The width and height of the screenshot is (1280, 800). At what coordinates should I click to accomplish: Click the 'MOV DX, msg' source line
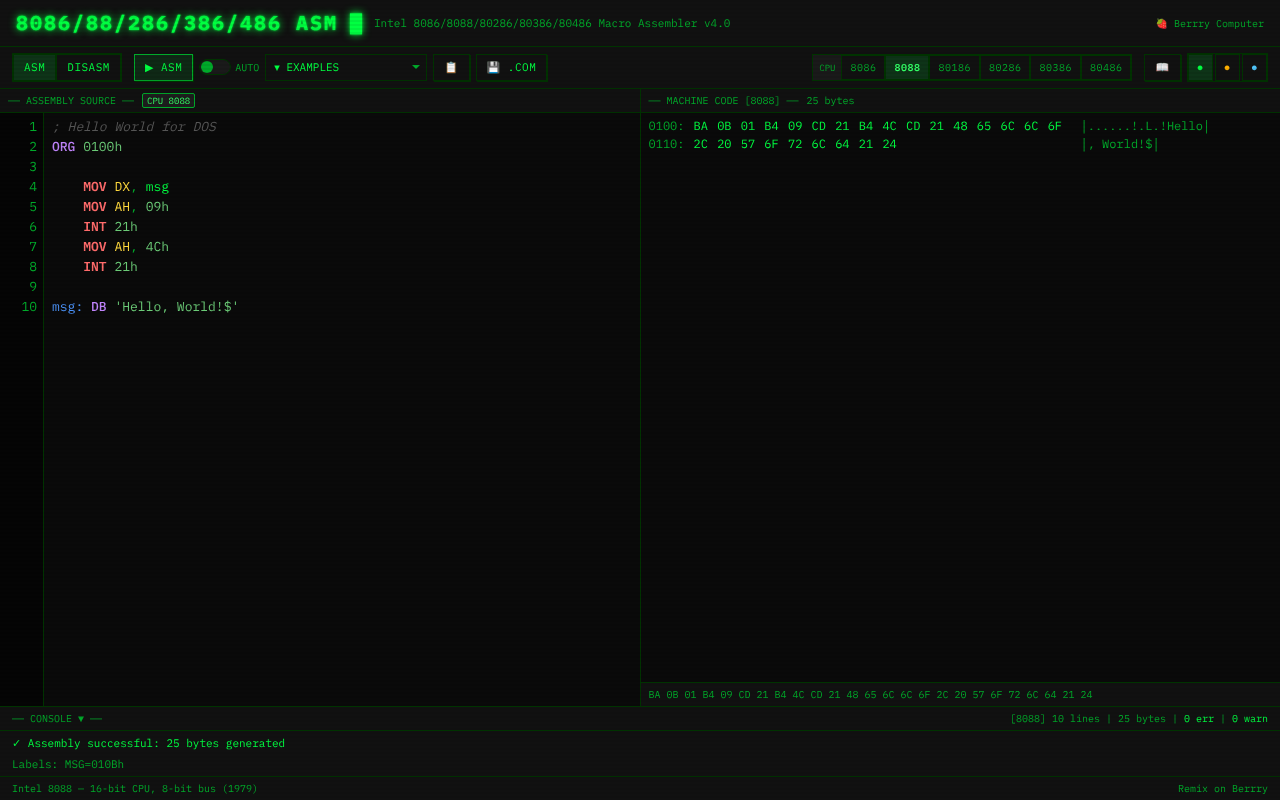(126, 187)
